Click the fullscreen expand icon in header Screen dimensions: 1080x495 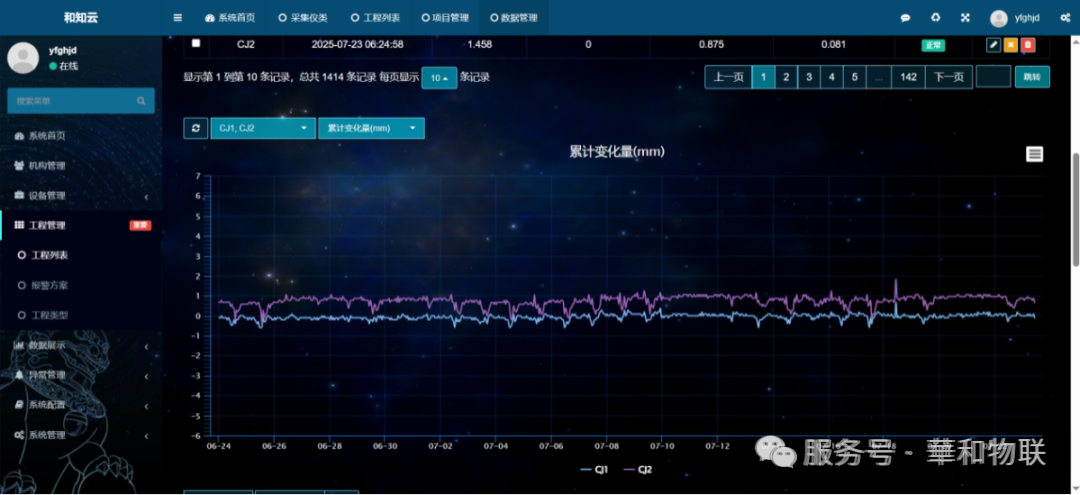(965, 18)
